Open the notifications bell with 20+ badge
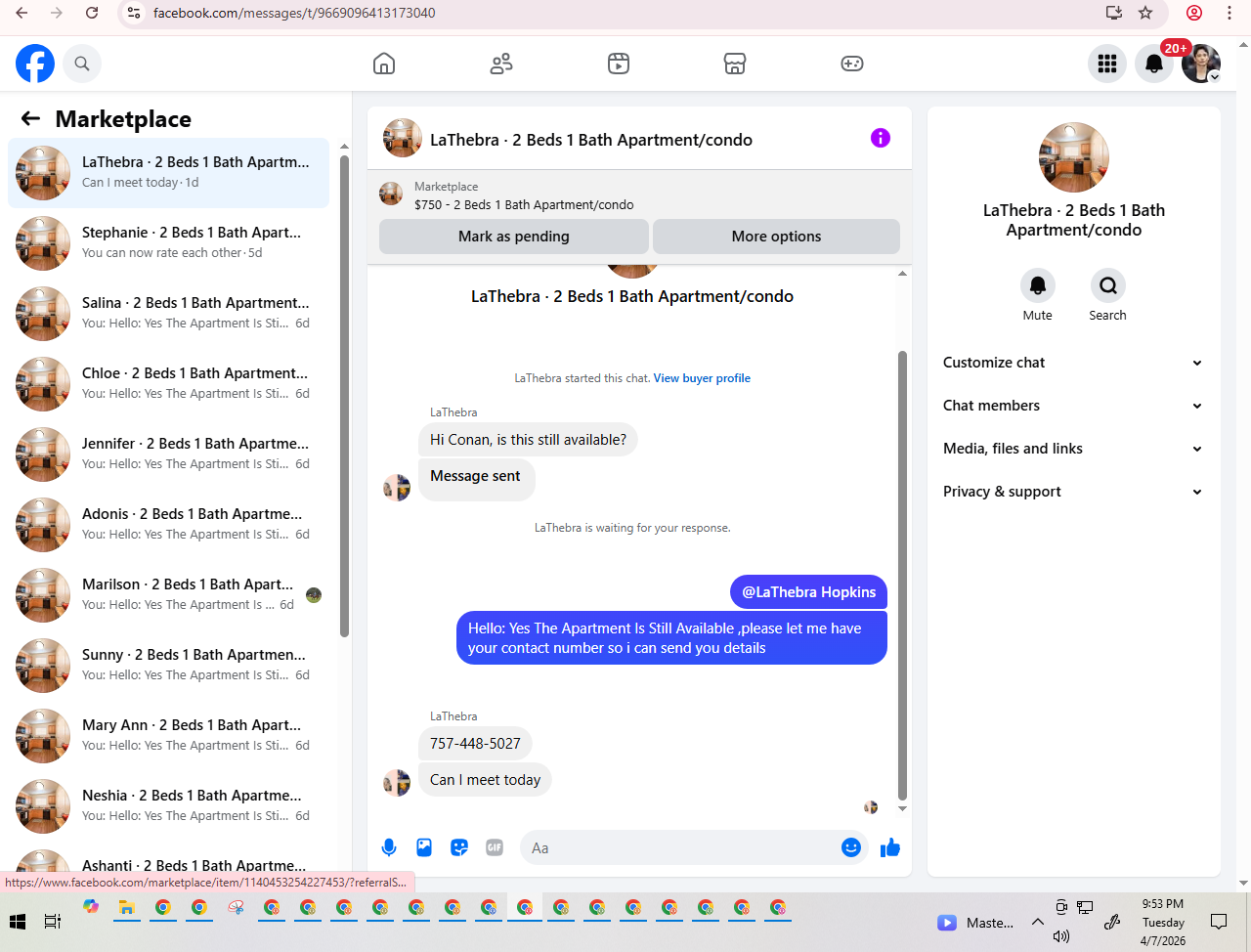Image resolution: width=1251 pixels, height=952 pixels. [x=1154, y=64]
